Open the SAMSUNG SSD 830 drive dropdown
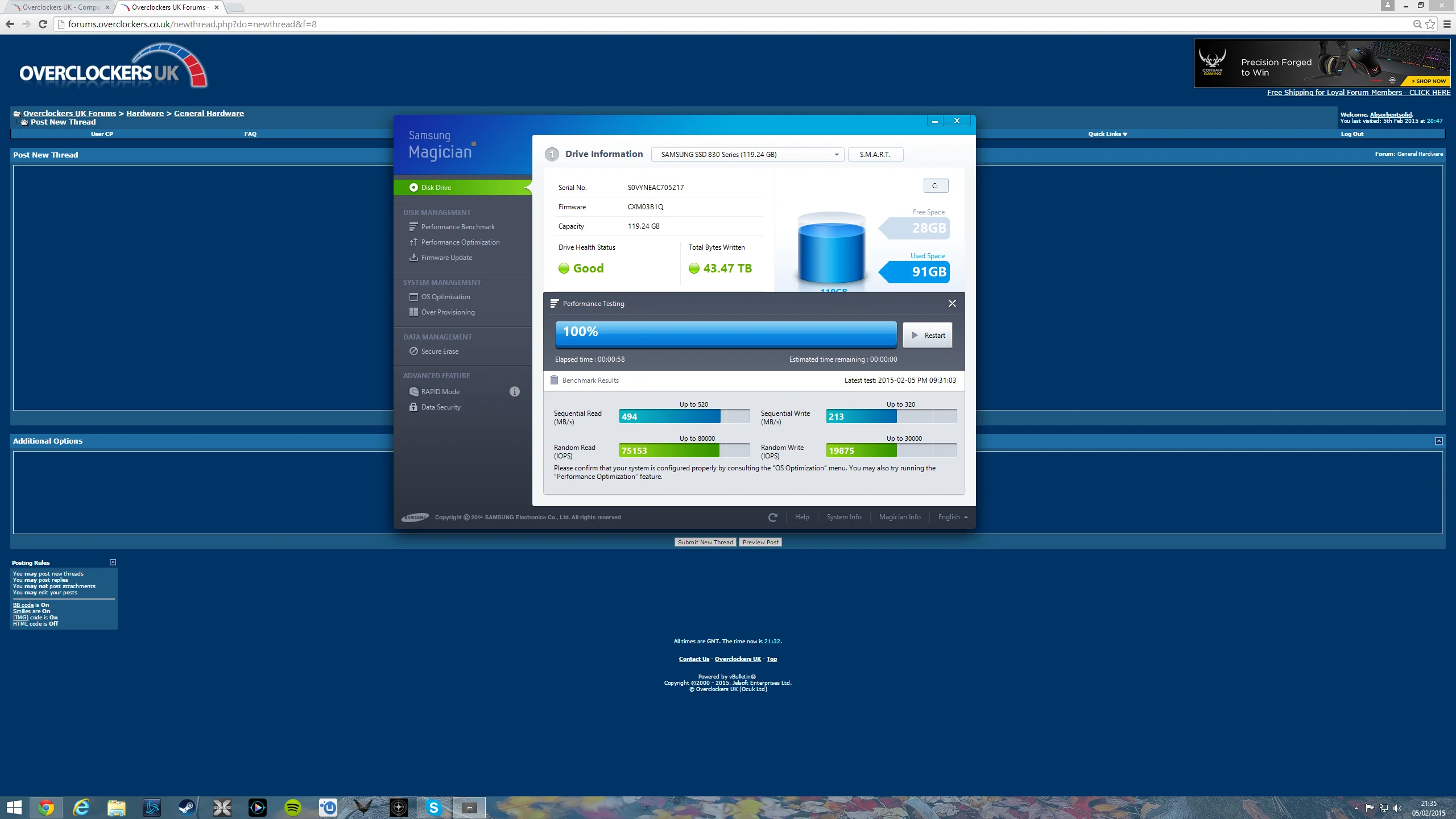 coord(747,154)
